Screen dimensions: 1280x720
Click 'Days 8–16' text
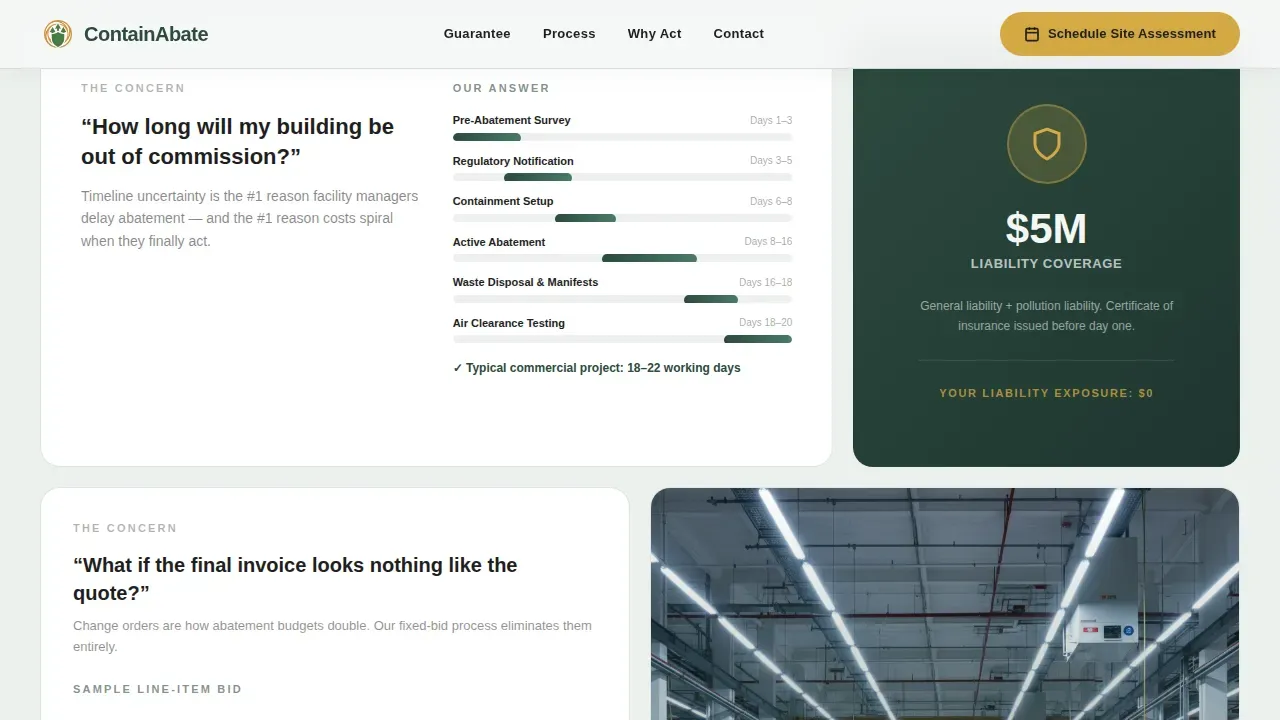[768, 241]
